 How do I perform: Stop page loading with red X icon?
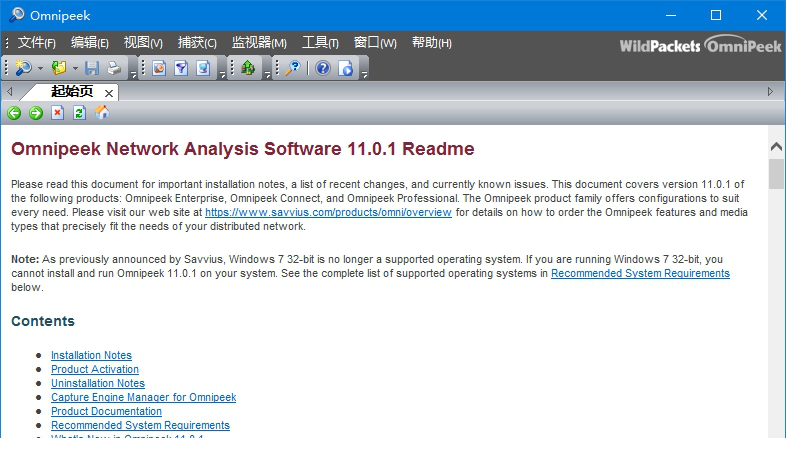coord(58,113)
